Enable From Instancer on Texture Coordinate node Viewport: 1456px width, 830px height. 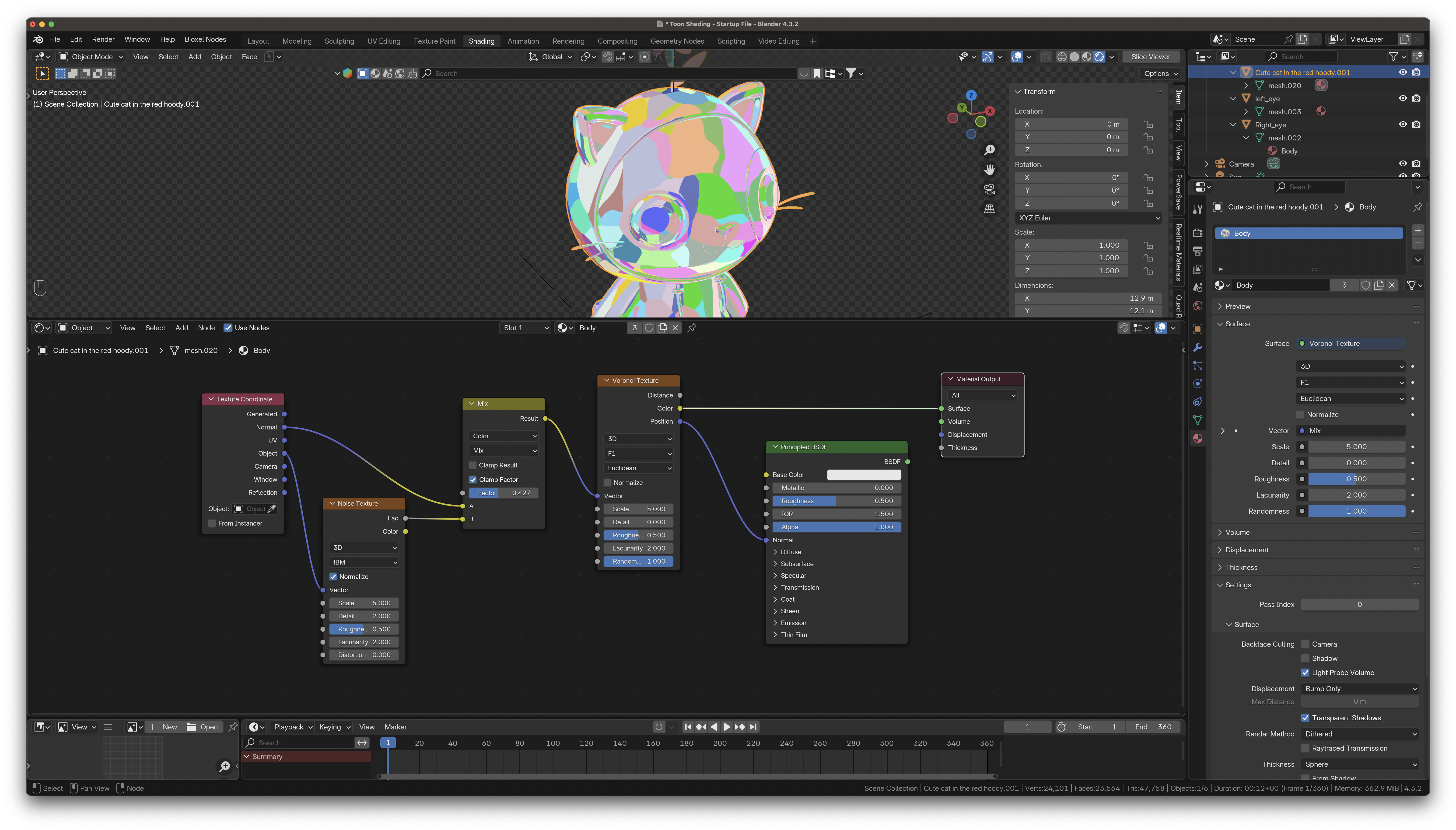[212, 523]
